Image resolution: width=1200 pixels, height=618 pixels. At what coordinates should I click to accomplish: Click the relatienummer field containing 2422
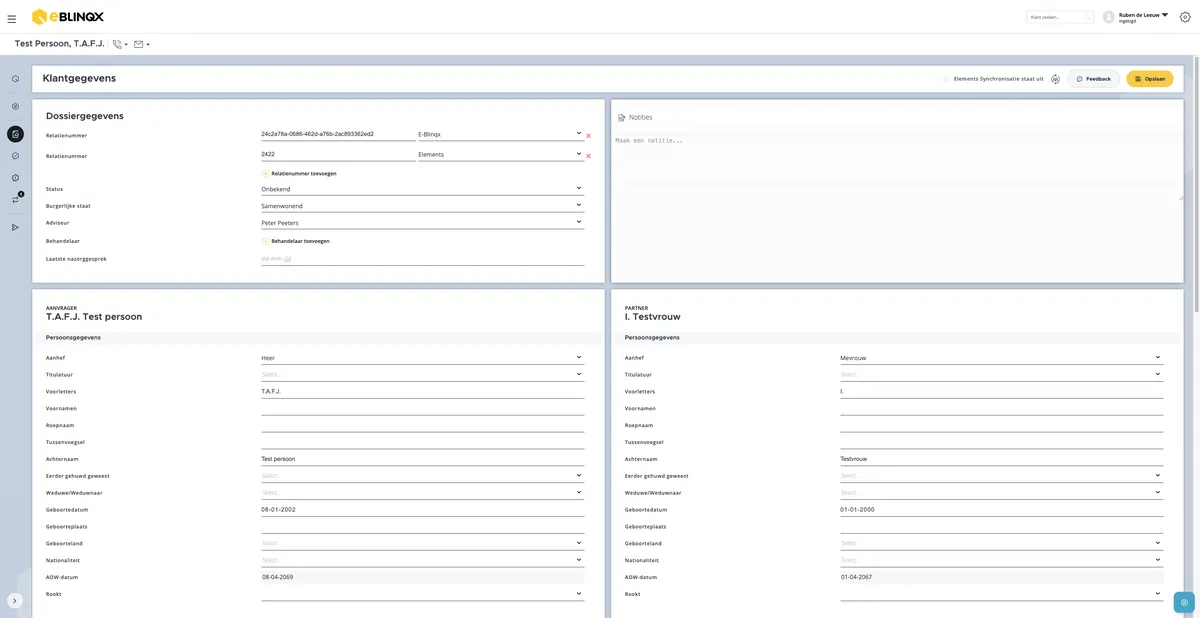click(338, 155)
